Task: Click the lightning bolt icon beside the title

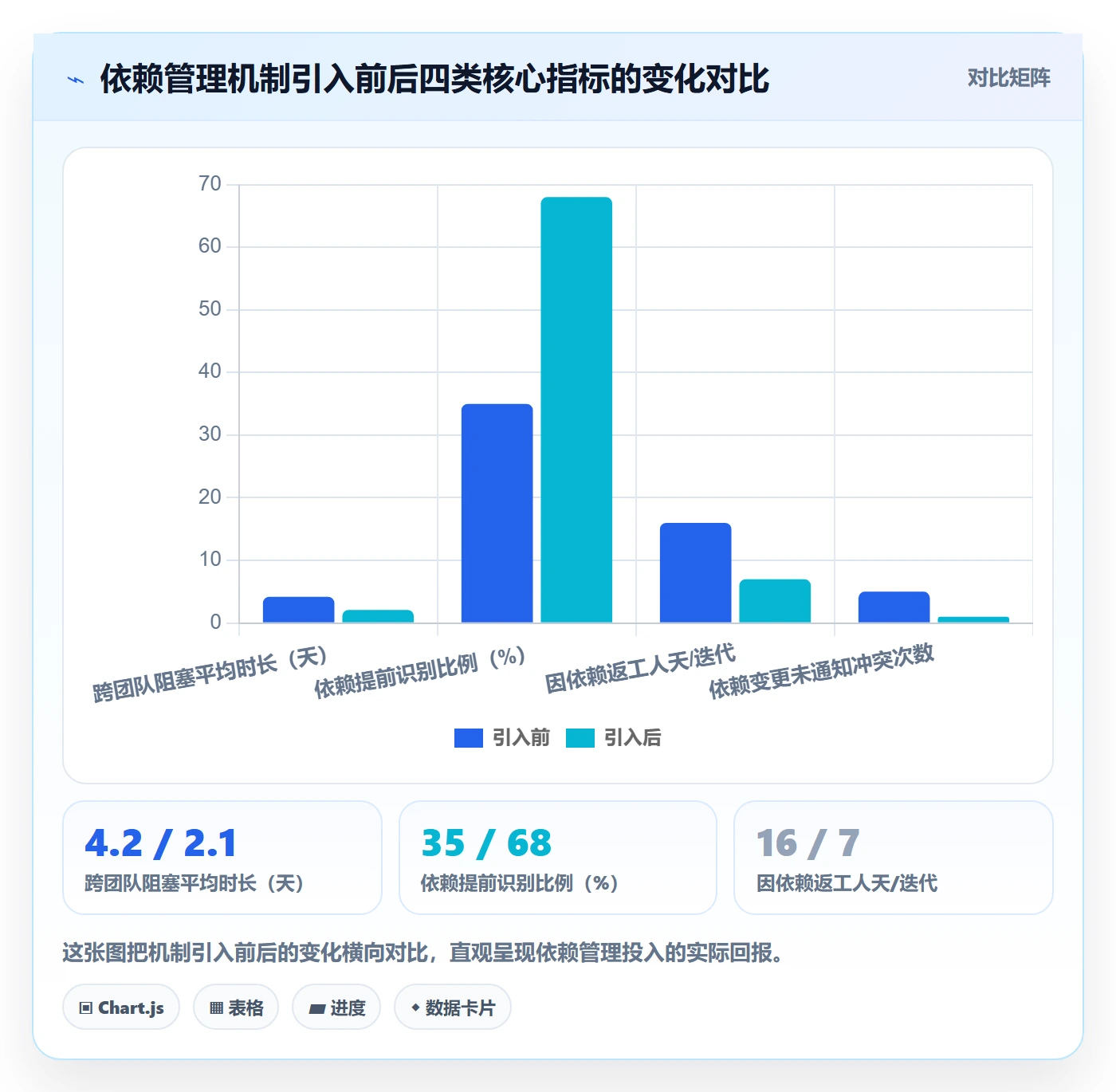Action: tap(76, 80)
